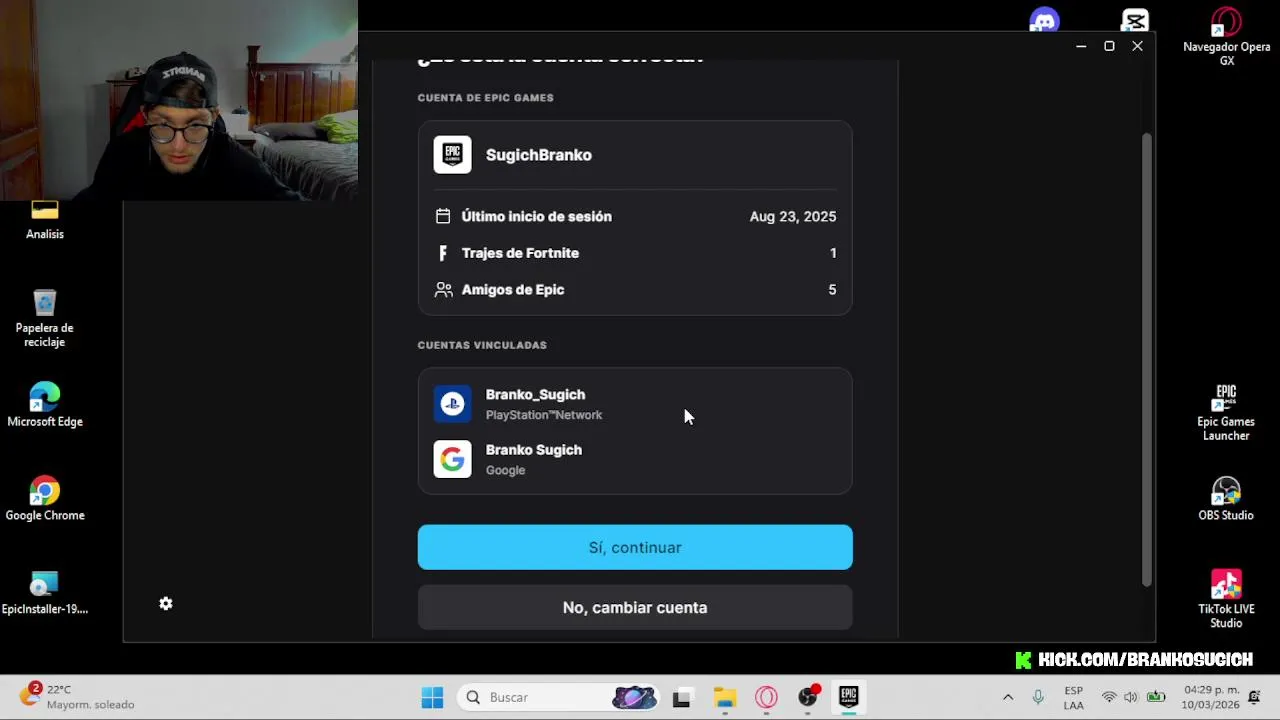Select the Analisis desktop folder
This screenshot has height=720, width=1280.
click(x=45, y=219)
